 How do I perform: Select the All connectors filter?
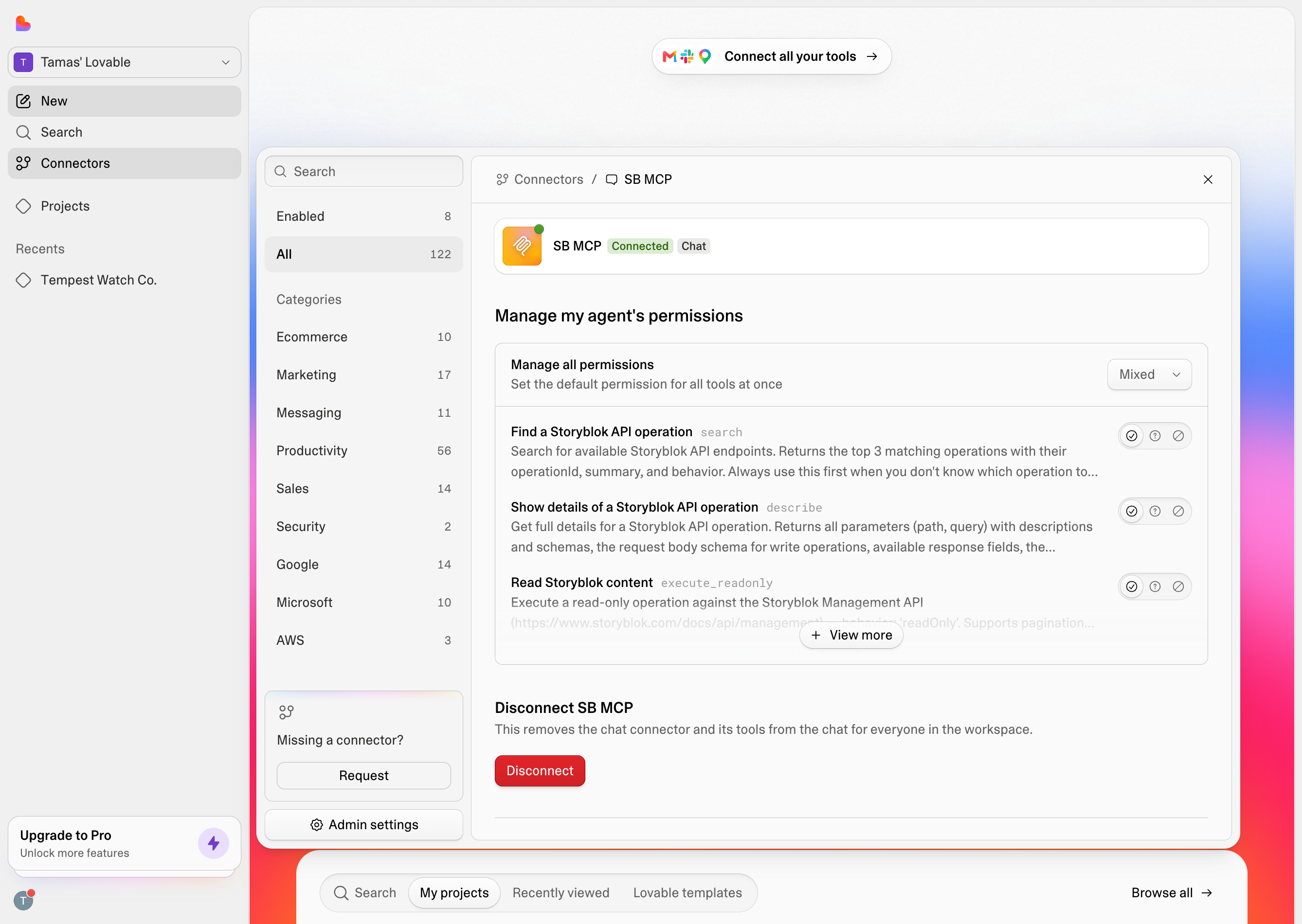pos(364,254)
